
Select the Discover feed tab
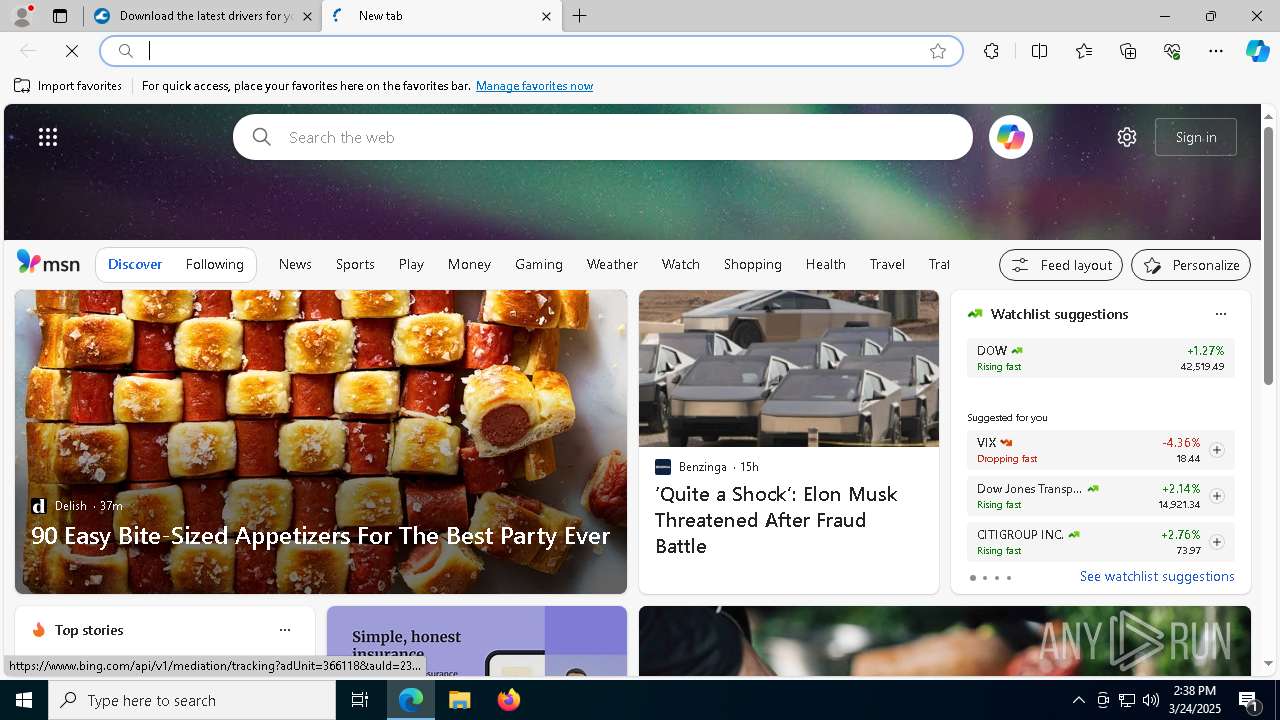click(x=135, y=264)
